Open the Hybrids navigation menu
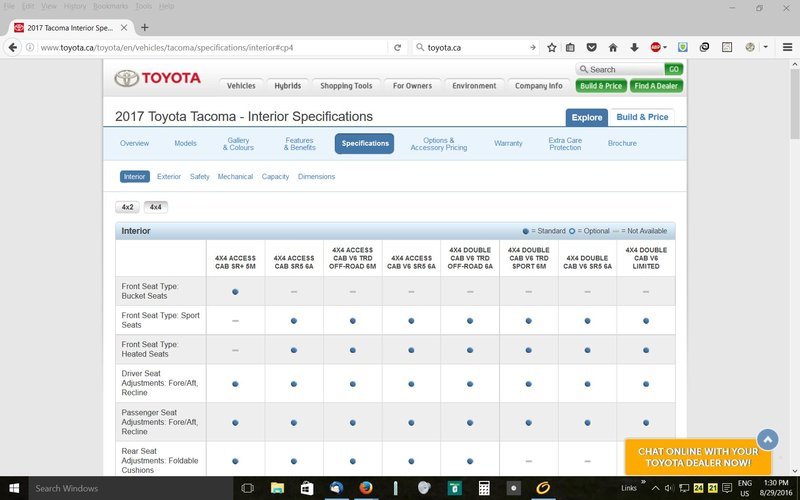 click(x=288, y=86)
